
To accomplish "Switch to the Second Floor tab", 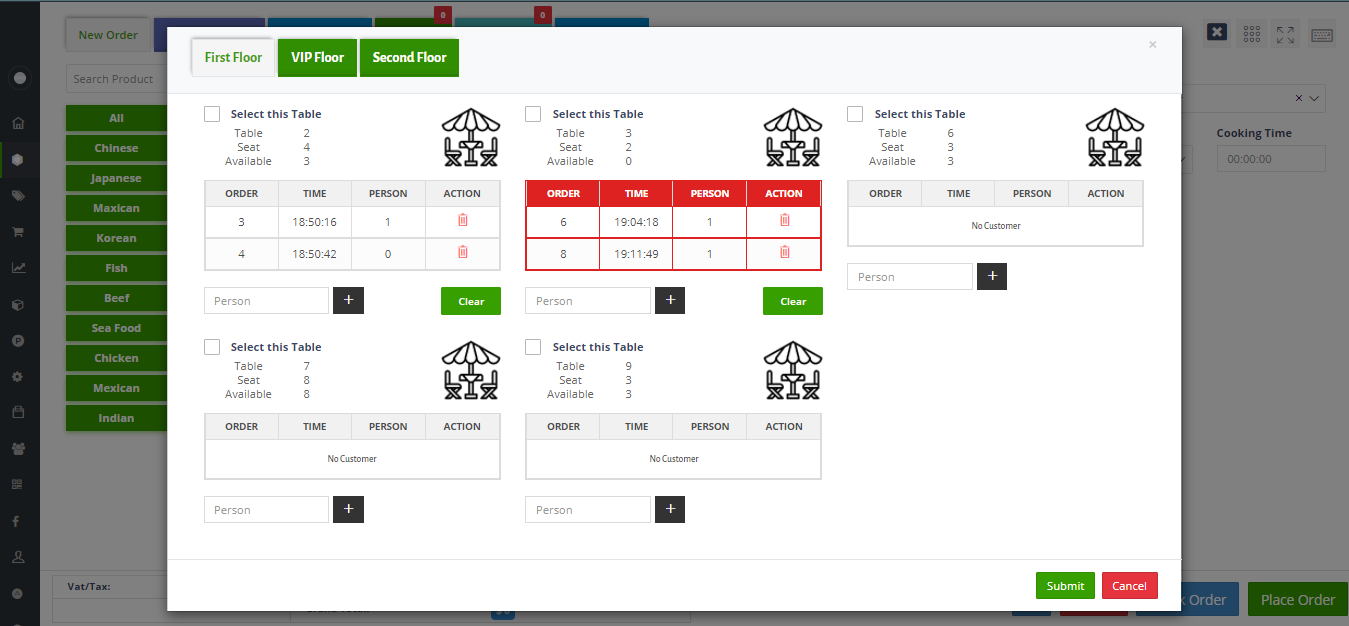I will pos(409,58).
